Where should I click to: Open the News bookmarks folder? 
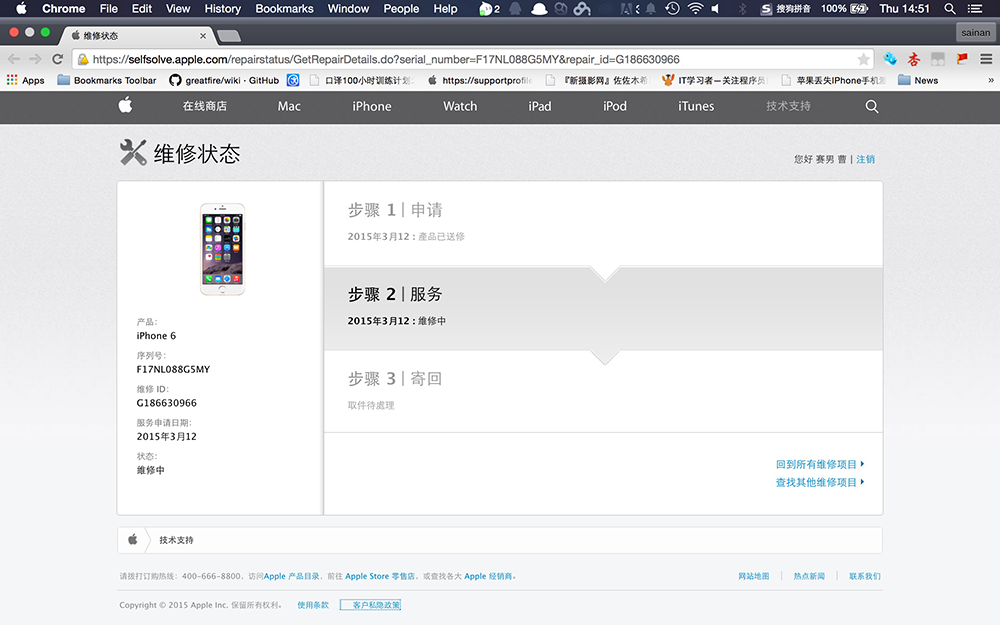coord(918,80)
